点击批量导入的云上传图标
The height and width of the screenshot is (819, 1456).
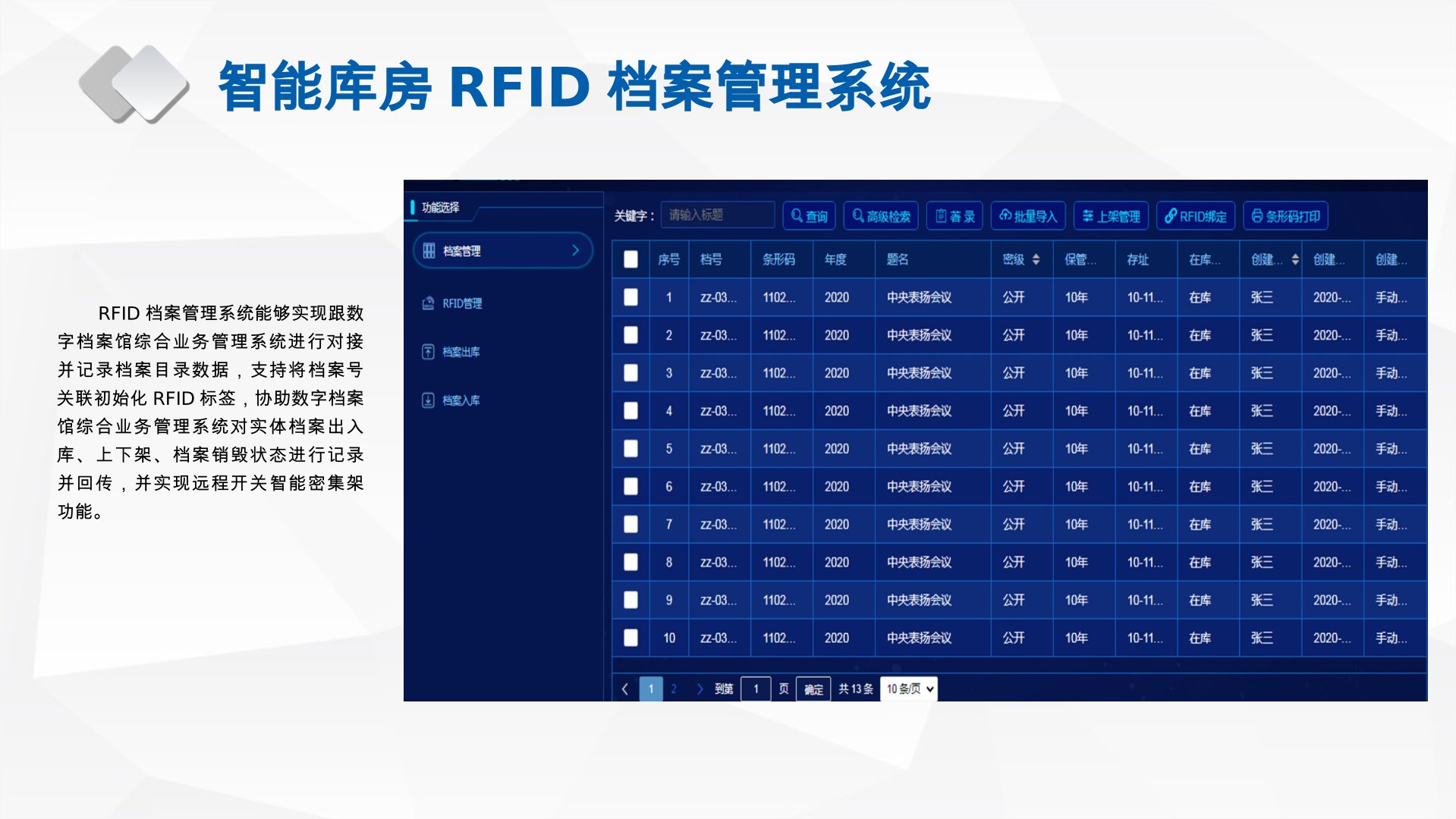[1005, 216]
